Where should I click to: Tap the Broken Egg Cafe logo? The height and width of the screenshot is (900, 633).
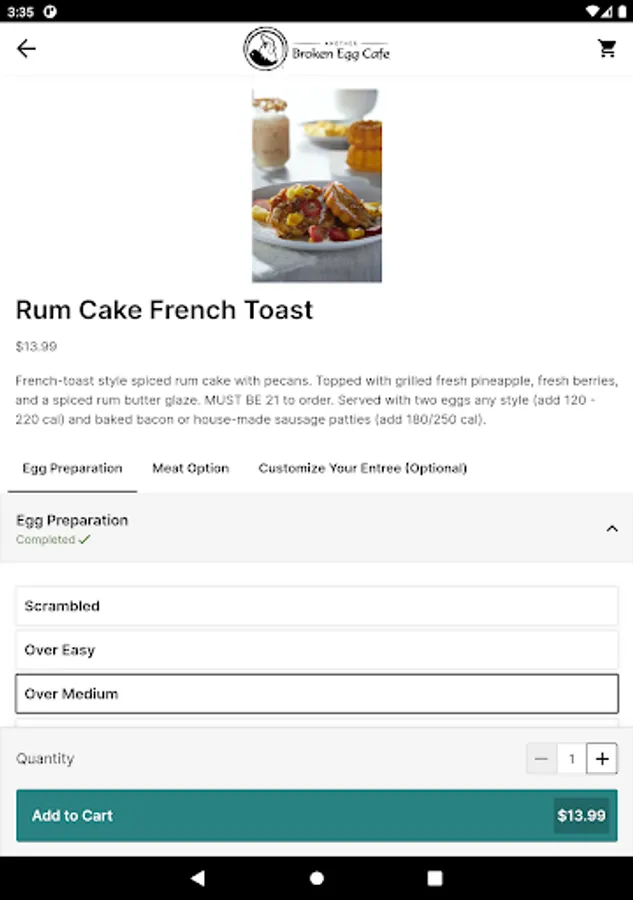coord(316,49)
